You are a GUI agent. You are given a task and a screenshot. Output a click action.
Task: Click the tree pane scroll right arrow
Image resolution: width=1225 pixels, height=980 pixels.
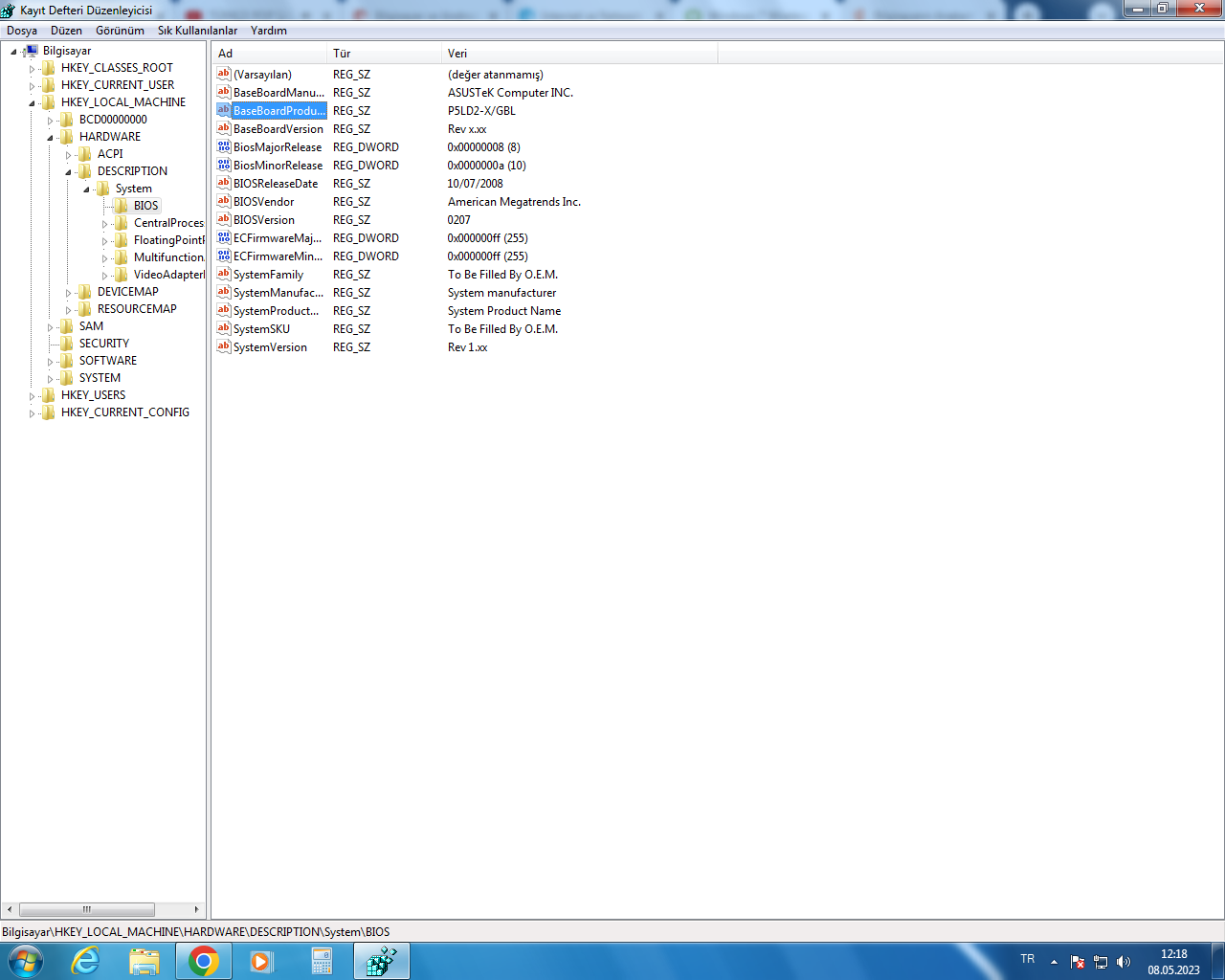tap(196, 909)
